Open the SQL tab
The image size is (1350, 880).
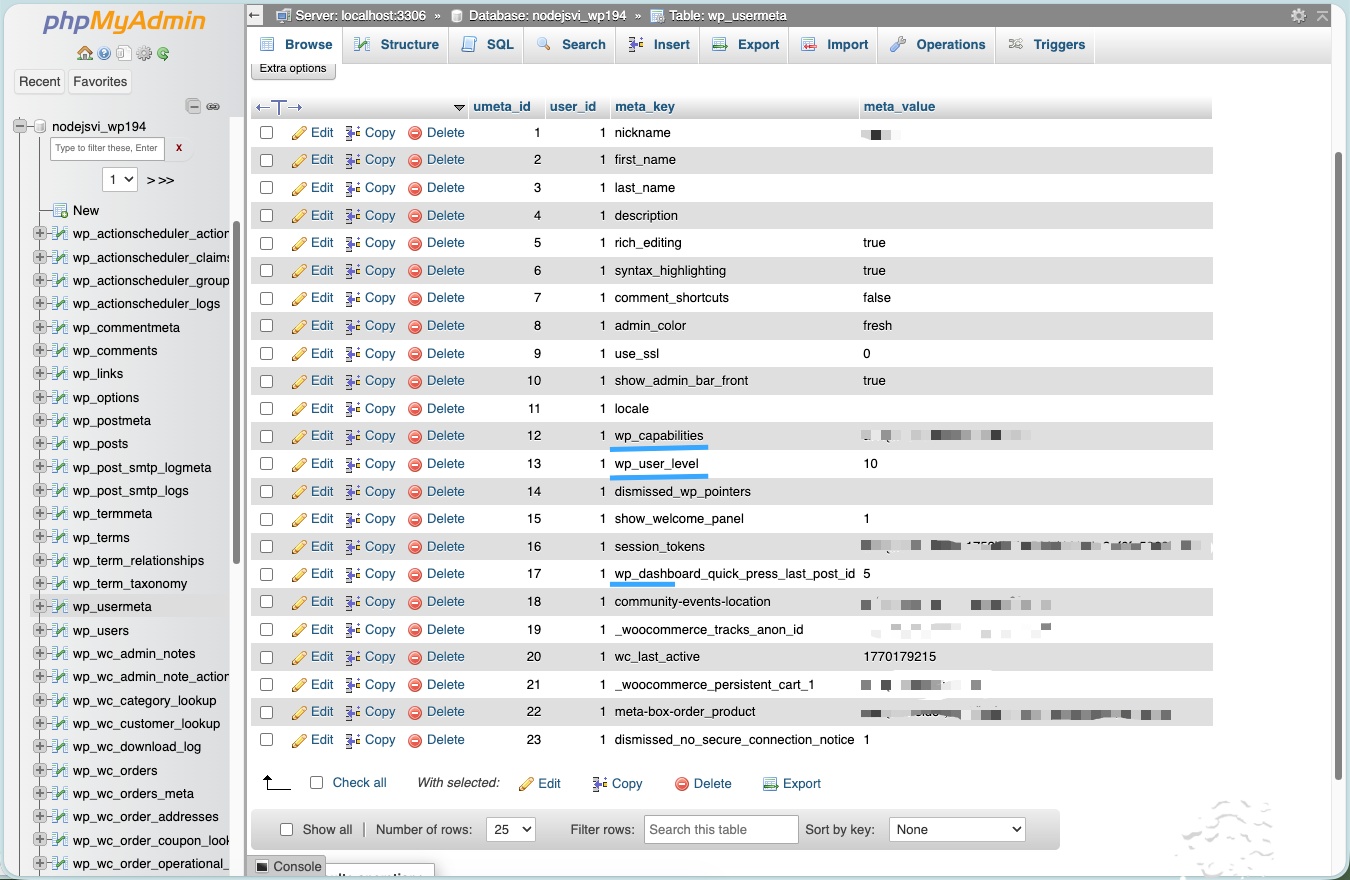click(488, 45)
